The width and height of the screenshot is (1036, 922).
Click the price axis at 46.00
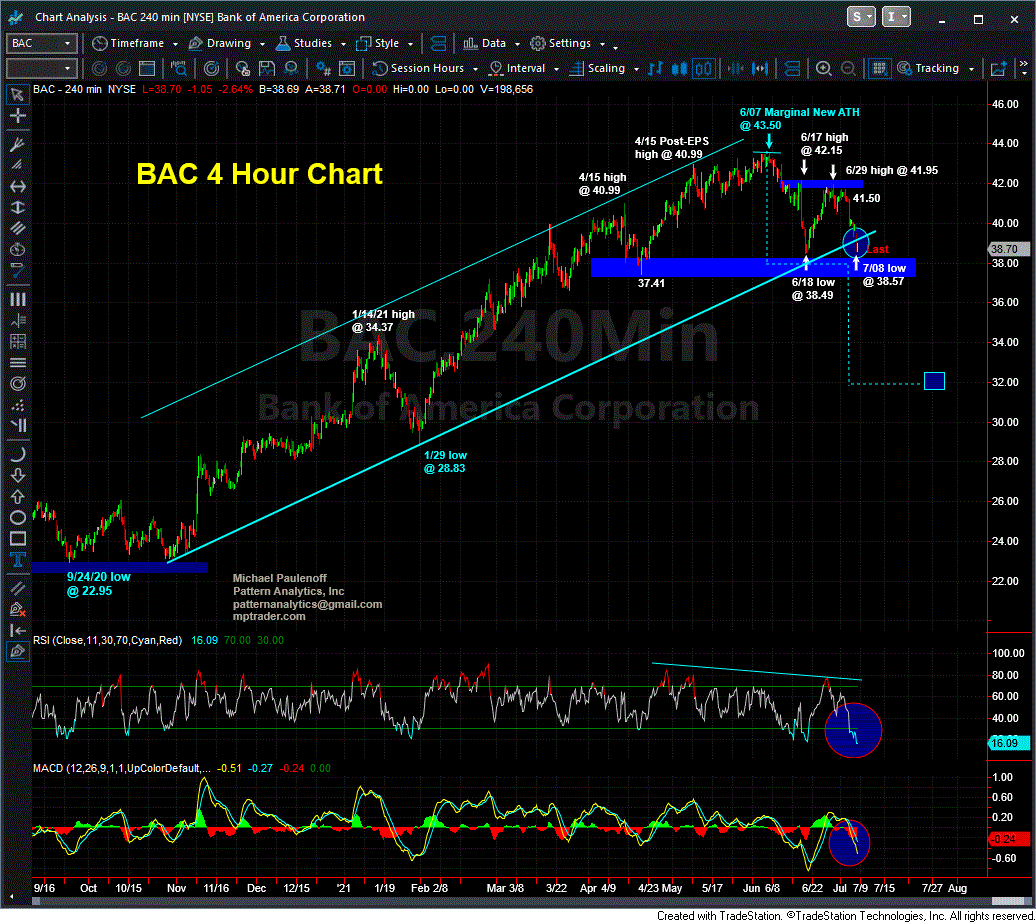tap(1005, 104)
